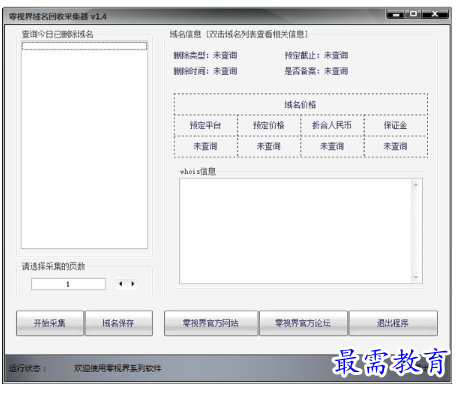The width and height of the screenshot is (456, 393).
Task: Click the 退出程序 button
Action: pyautogui.click(x=393, y=323)
